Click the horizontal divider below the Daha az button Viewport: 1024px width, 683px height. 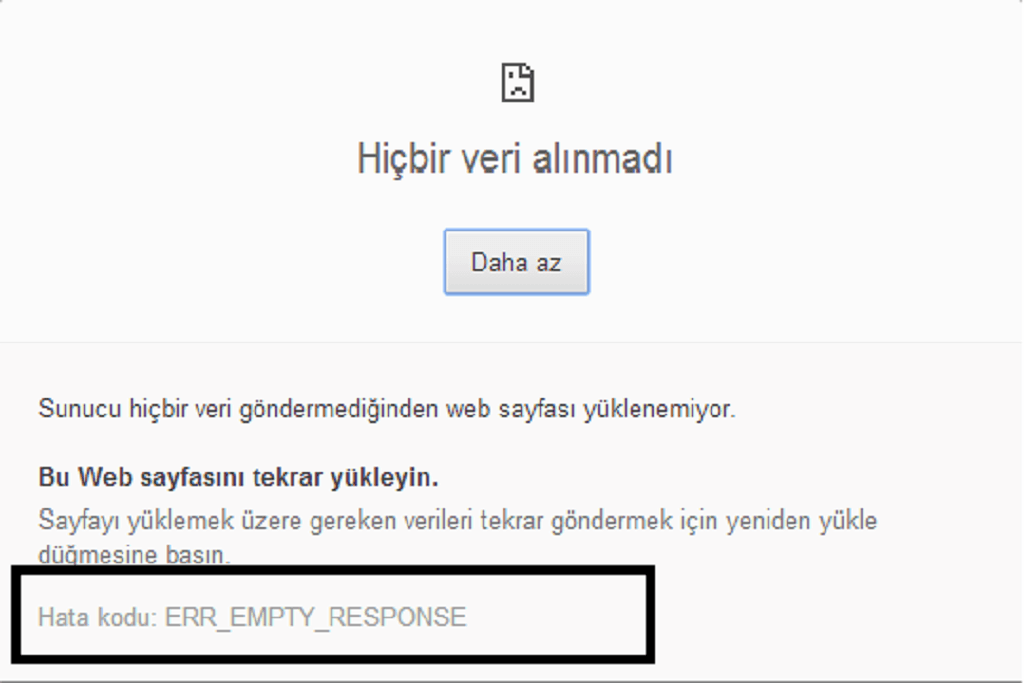[512, 342]
